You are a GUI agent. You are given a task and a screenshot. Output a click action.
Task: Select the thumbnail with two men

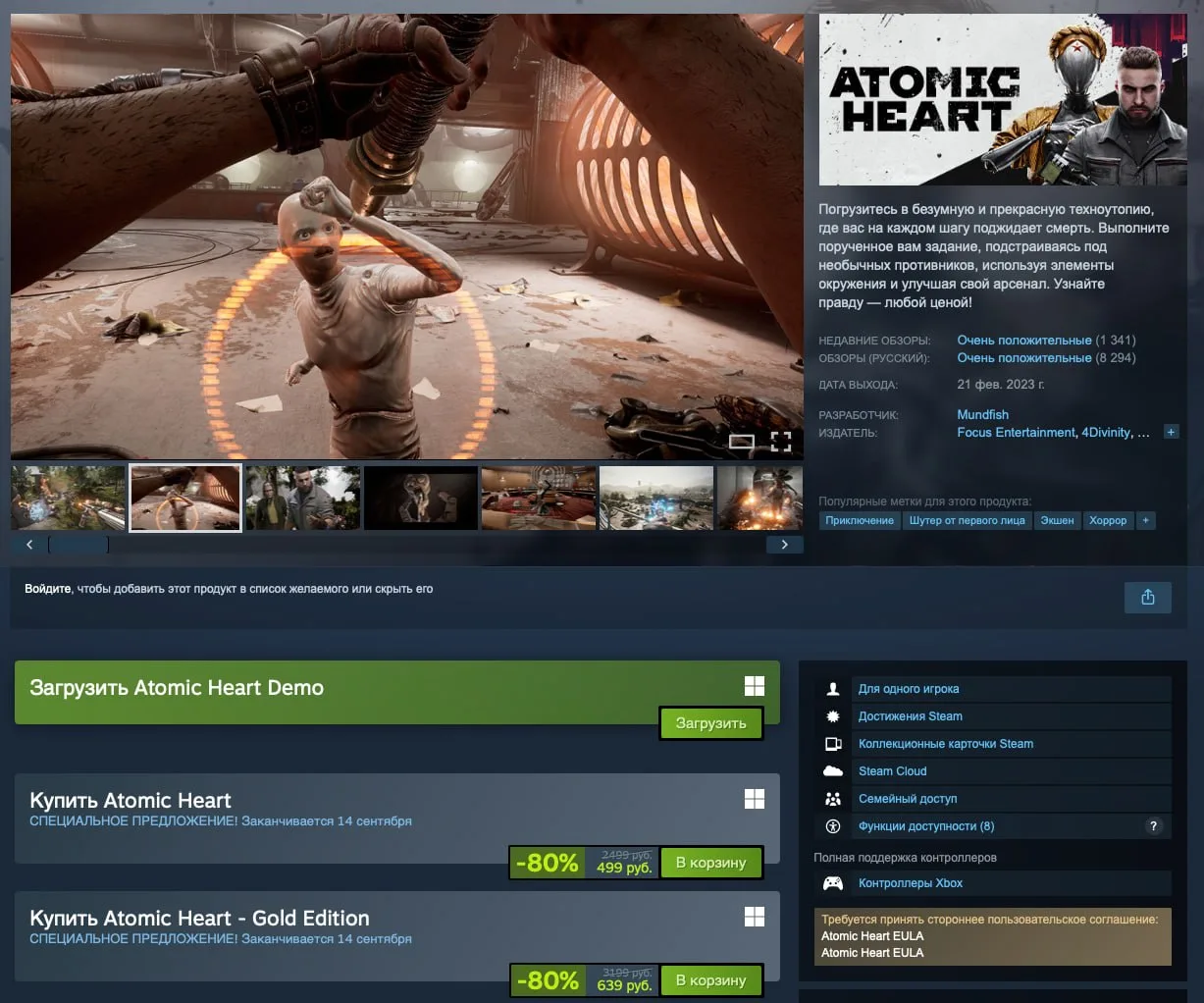(x=303, y=499)
